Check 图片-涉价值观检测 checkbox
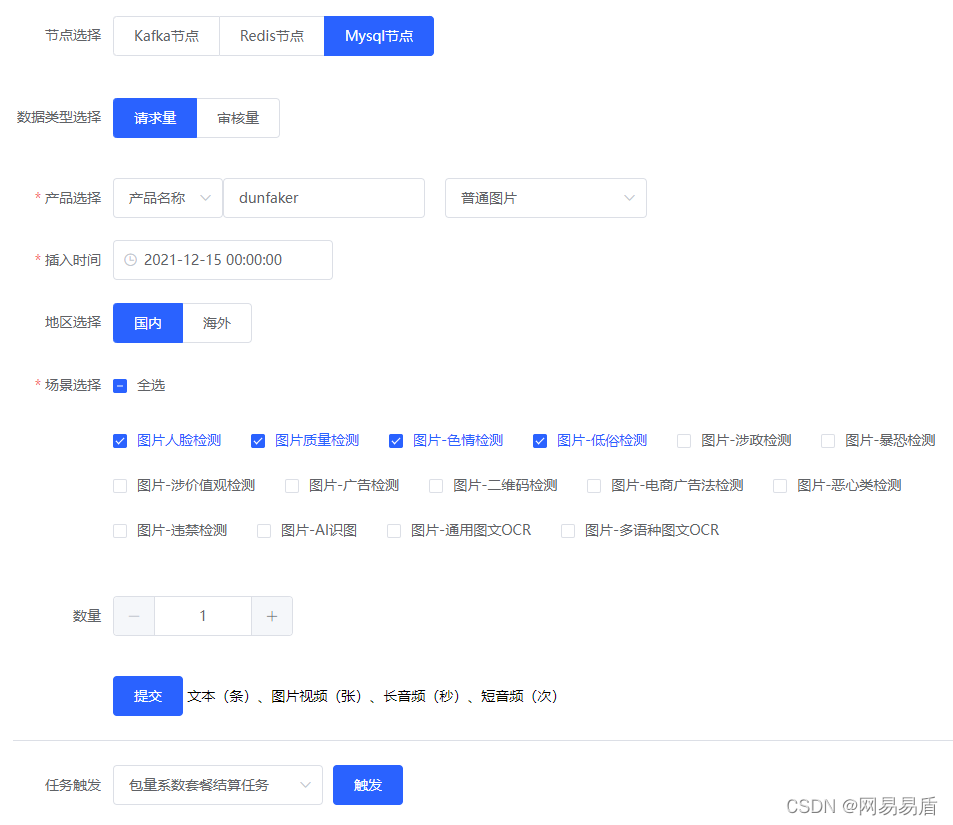 tap(120, 486)
